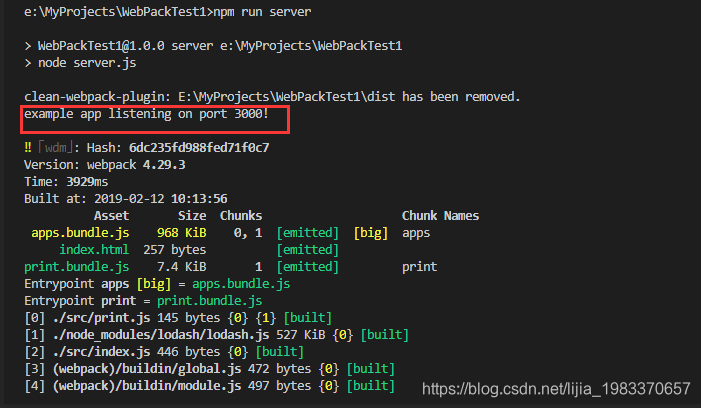The width and height of the screenshot is (701, 408).
Task: Click the 'Version: webpack 4.29.3' line
Action: pos(105,165)
